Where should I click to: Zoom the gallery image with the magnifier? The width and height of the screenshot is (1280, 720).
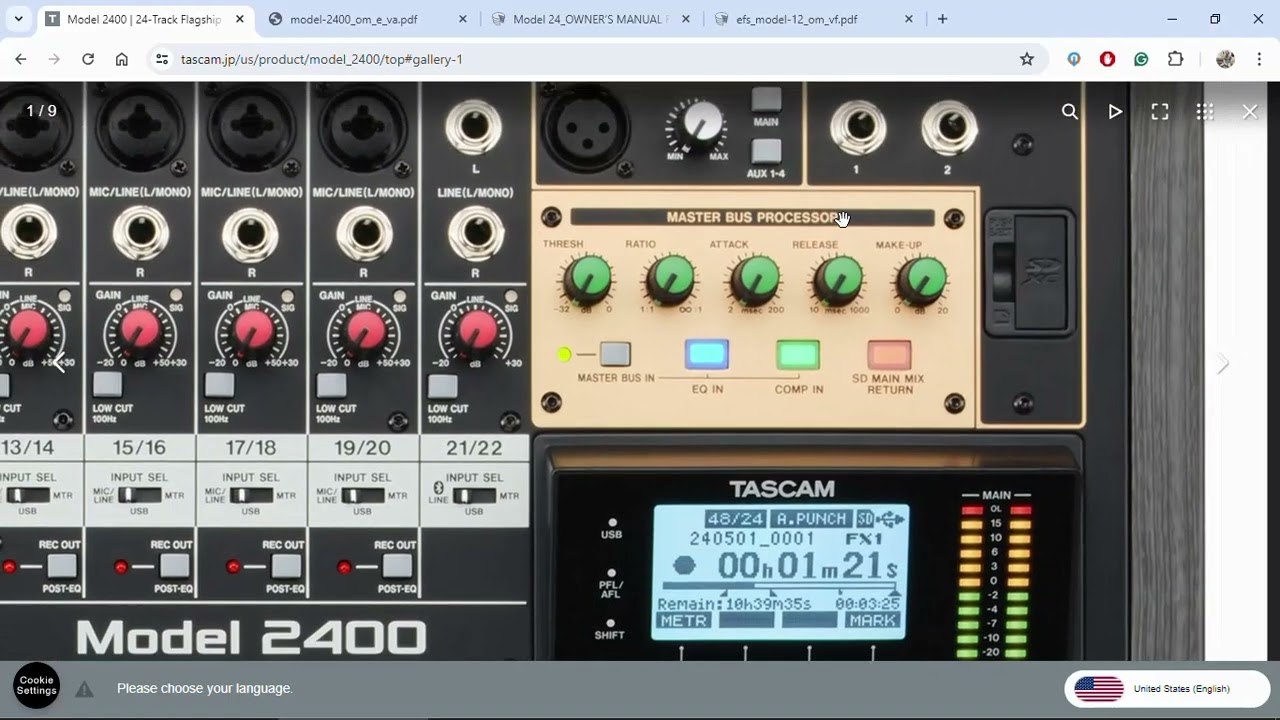click(x=1070, y=112)
